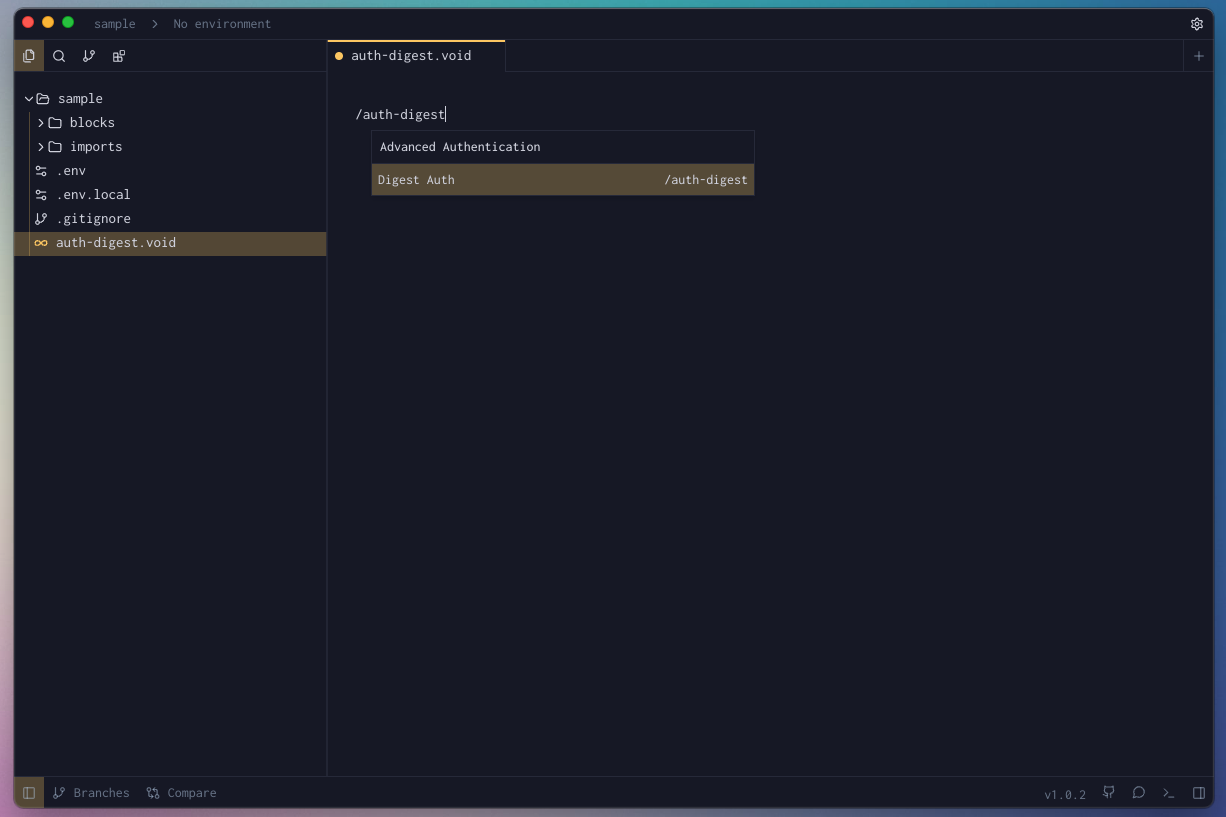The width and height of the screenshot is (1226, 817).
Task: Switch to the auth-digest.void tab
Action: tap(412, 56)
